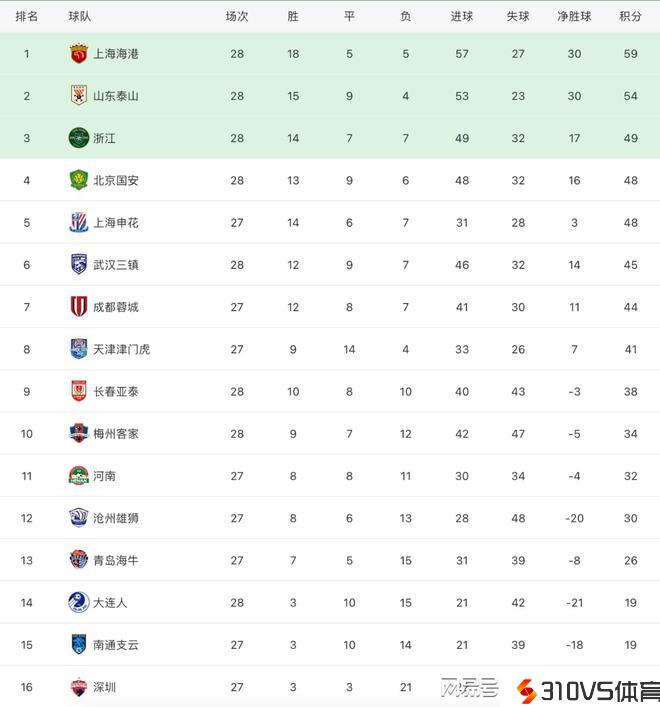Open the Cangzhou Mighty Lions (沧州雄狮) team link

116,518
